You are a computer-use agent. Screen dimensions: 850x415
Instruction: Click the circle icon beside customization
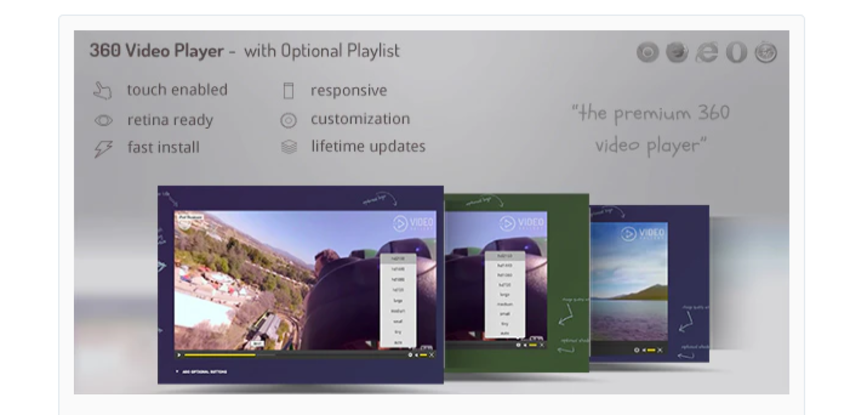pos(288,120)
